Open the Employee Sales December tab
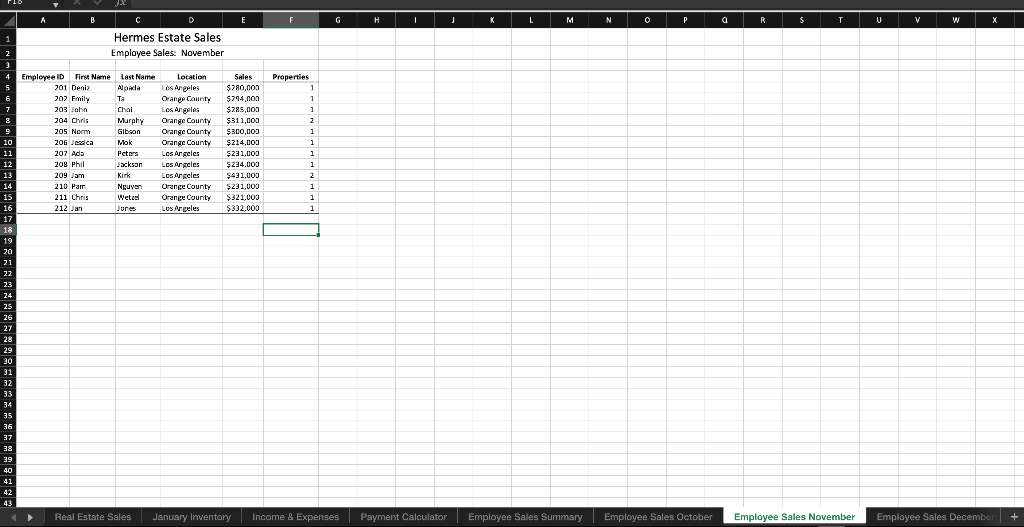The width and height of the screenshot is (1024, 527). [x=935, y=517]
